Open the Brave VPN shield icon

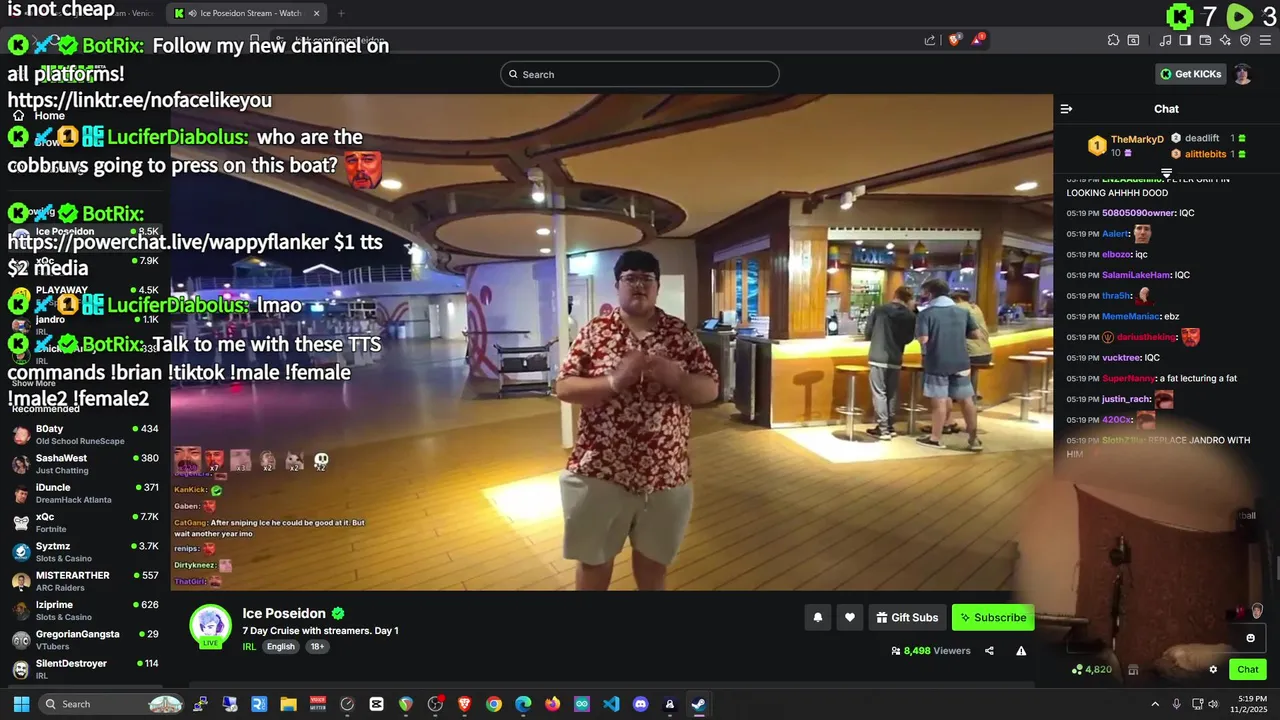[1245, 40]
